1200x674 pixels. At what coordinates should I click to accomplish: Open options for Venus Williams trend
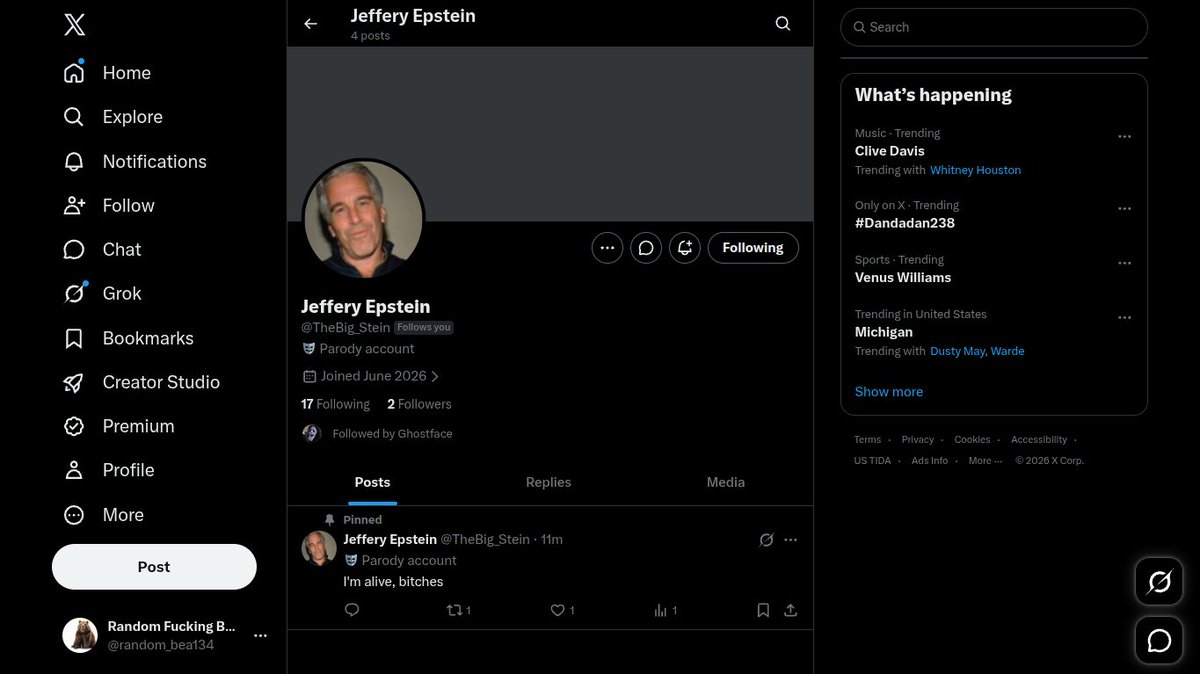click(x=1125, y=263)
